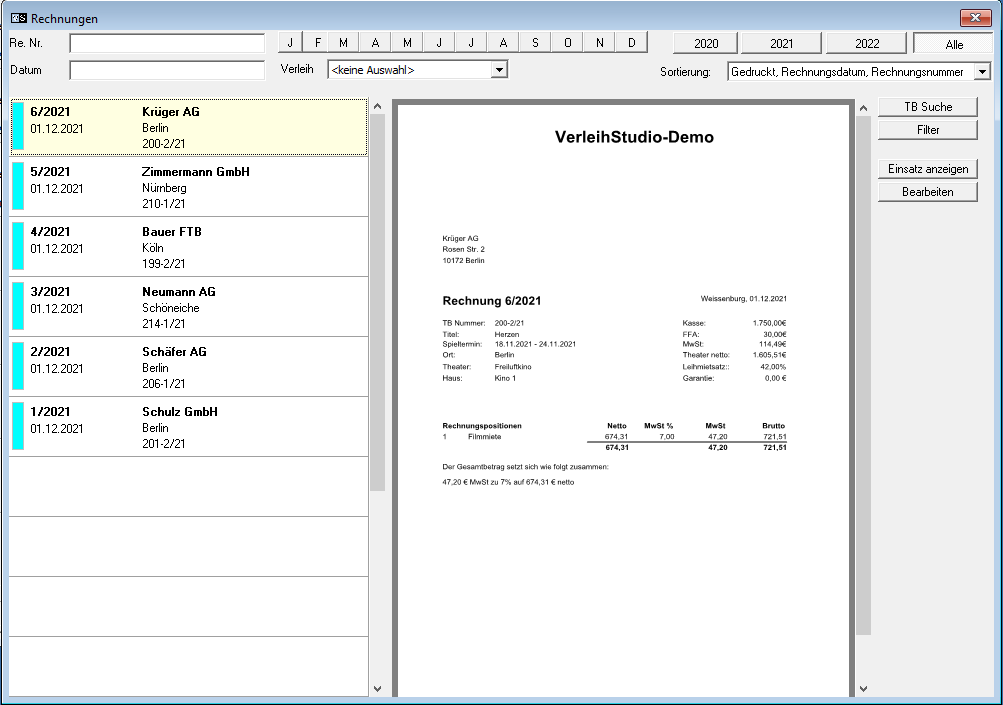Expand the Sortierung dropdown
The image size is (1003, 705).
[981, 72]
